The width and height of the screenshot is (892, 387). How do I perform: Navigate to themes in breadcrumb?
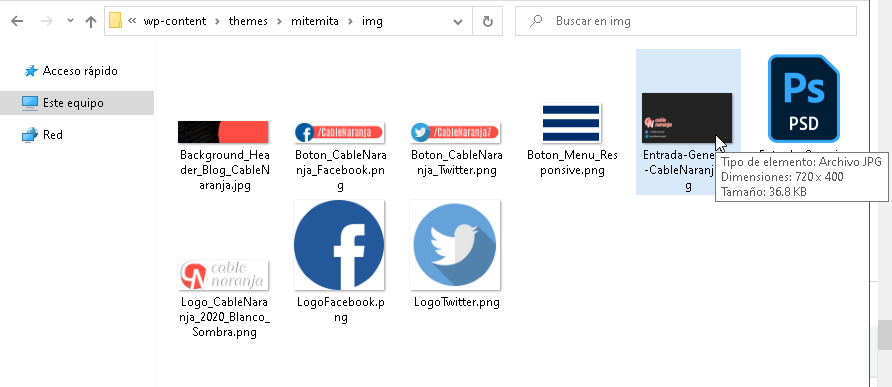[x=249, y=22]
